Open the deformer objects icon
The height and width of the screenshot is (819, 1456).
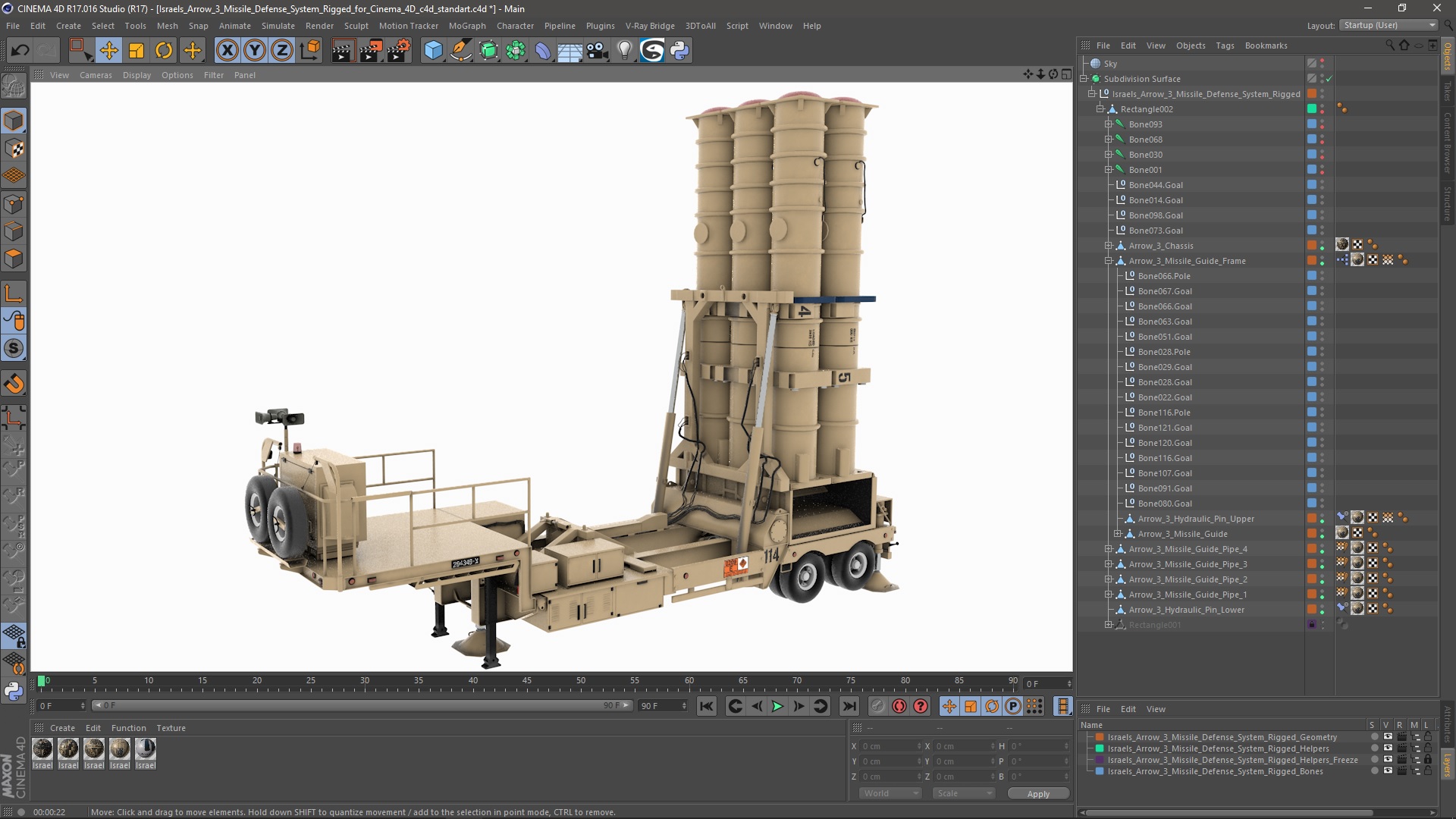(543, 51)
